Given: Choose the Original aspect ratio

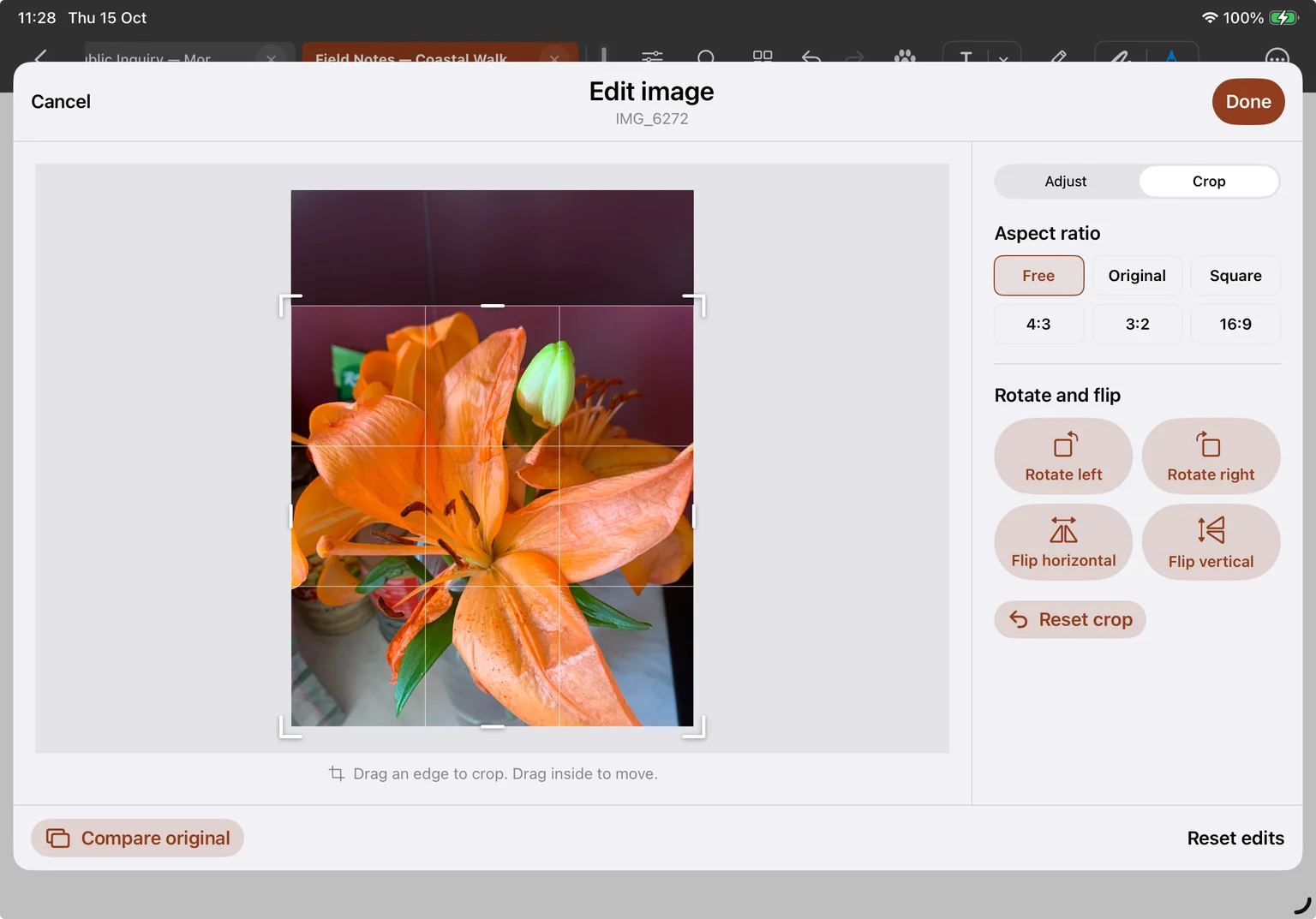Looking at the screenshot, I should pyautogui.click(x=1137, y=276).
